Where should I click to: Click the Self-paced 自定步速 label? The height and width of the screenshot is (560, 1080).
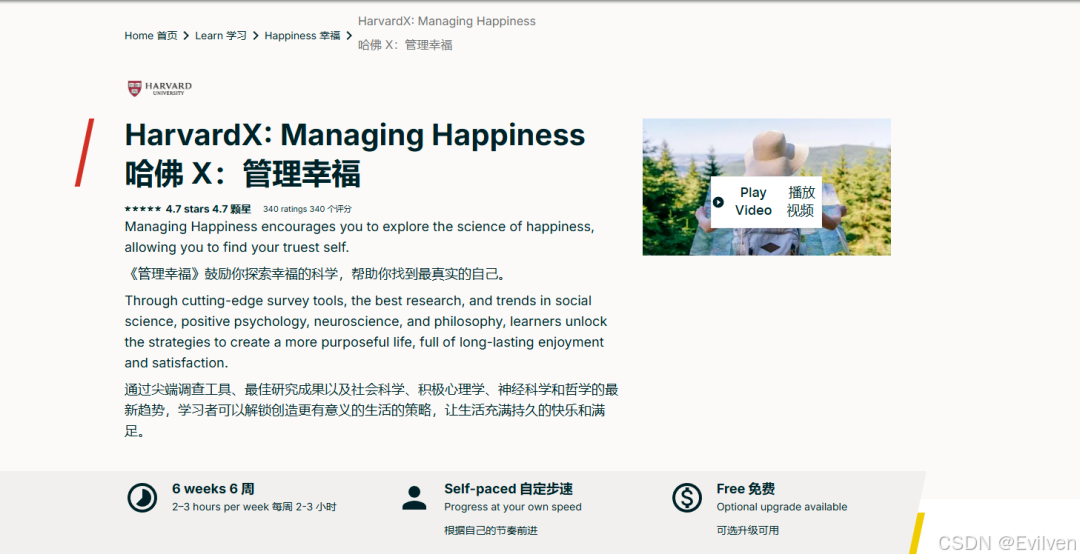click(x=508, y=488)
